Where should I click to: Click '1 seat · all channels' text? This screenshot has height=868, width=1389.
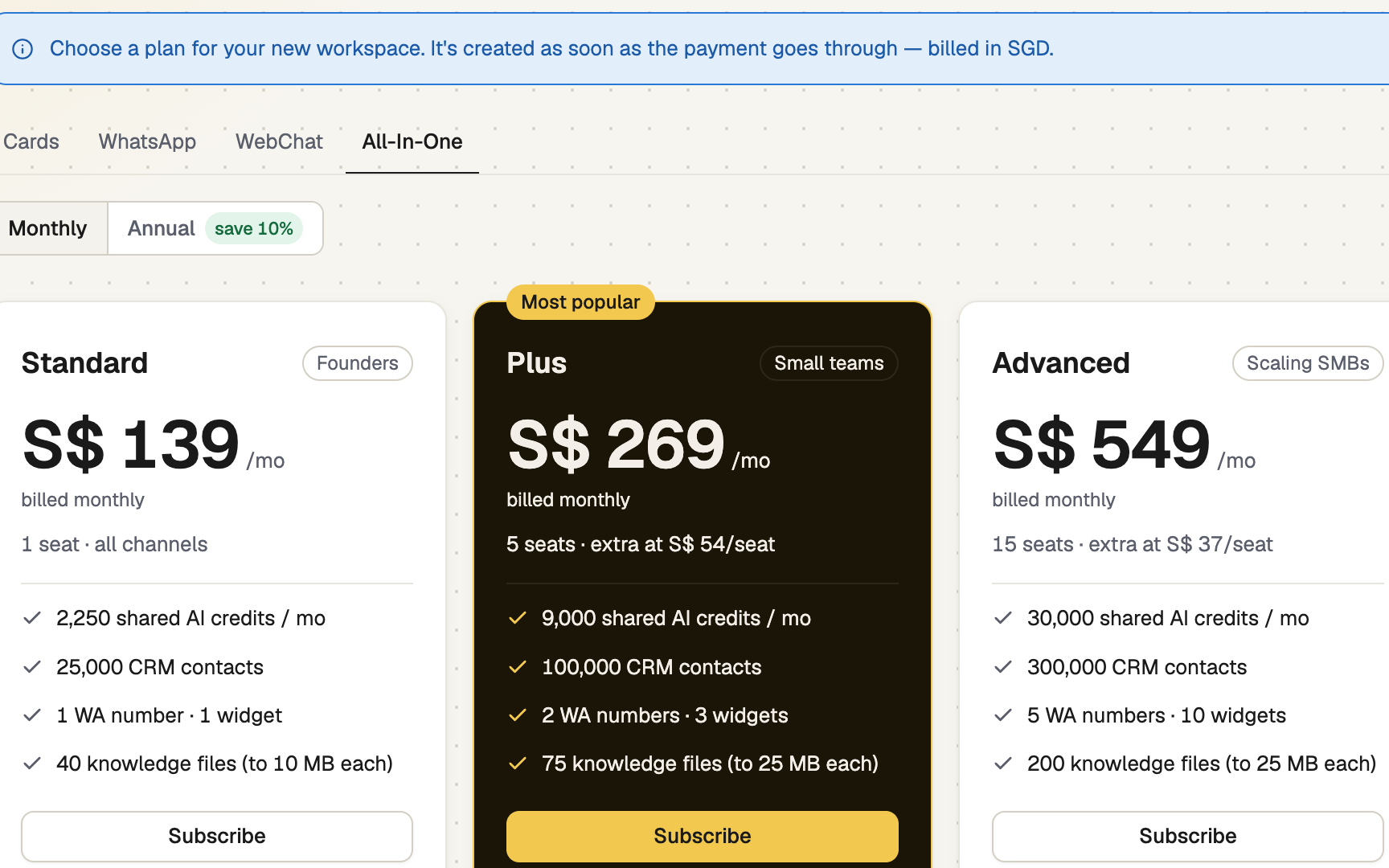click(114, 544)
